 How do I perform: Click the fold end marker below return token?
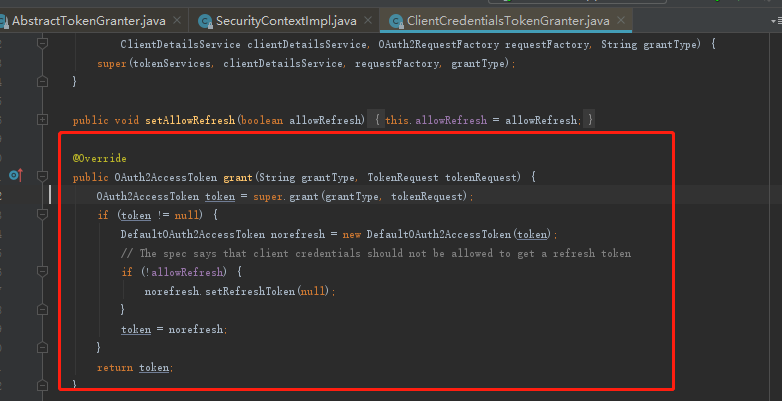pyautogui.click(x=42, y=385)
